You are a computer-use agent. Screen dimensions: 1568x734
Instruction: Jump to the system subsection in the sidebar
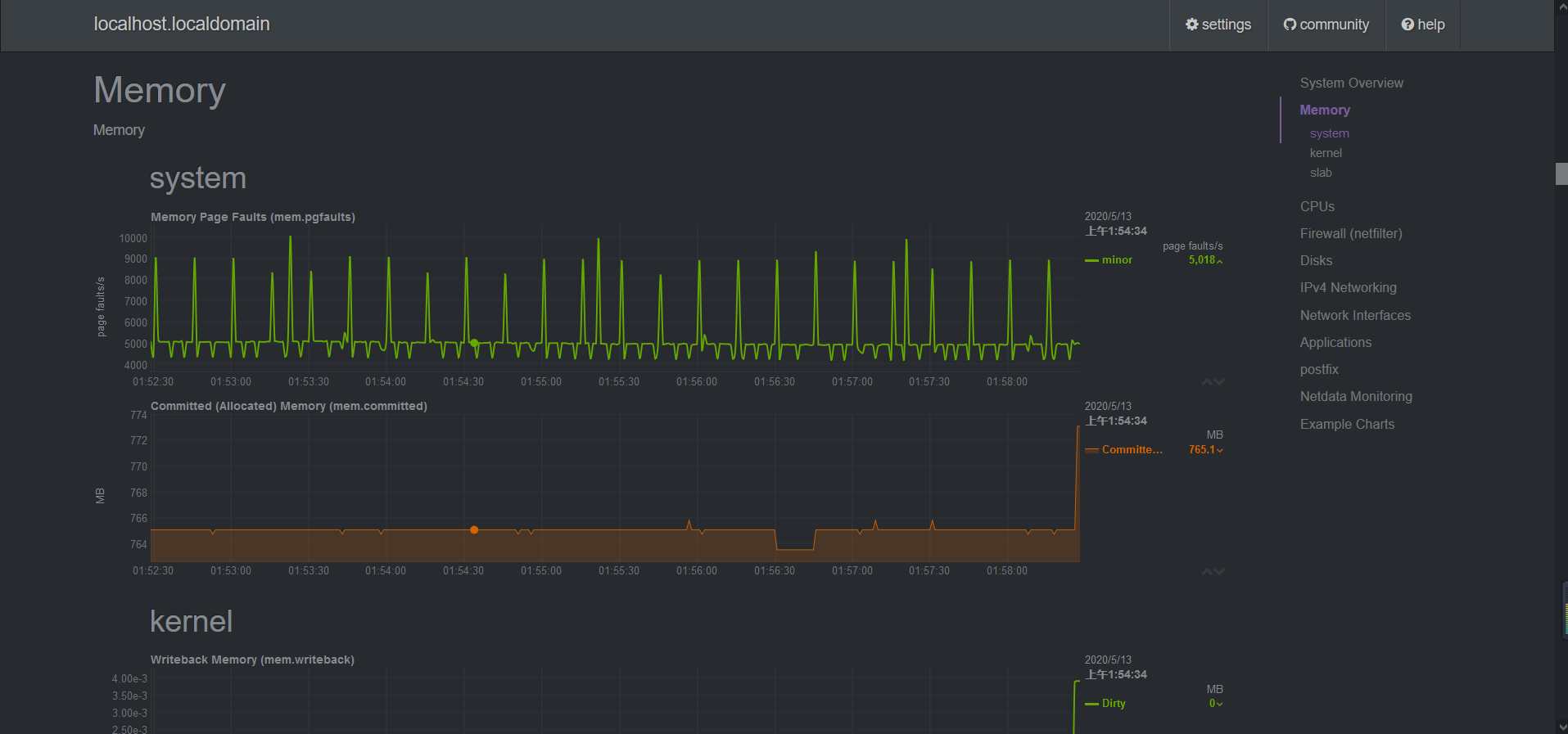click(1329, 133)
